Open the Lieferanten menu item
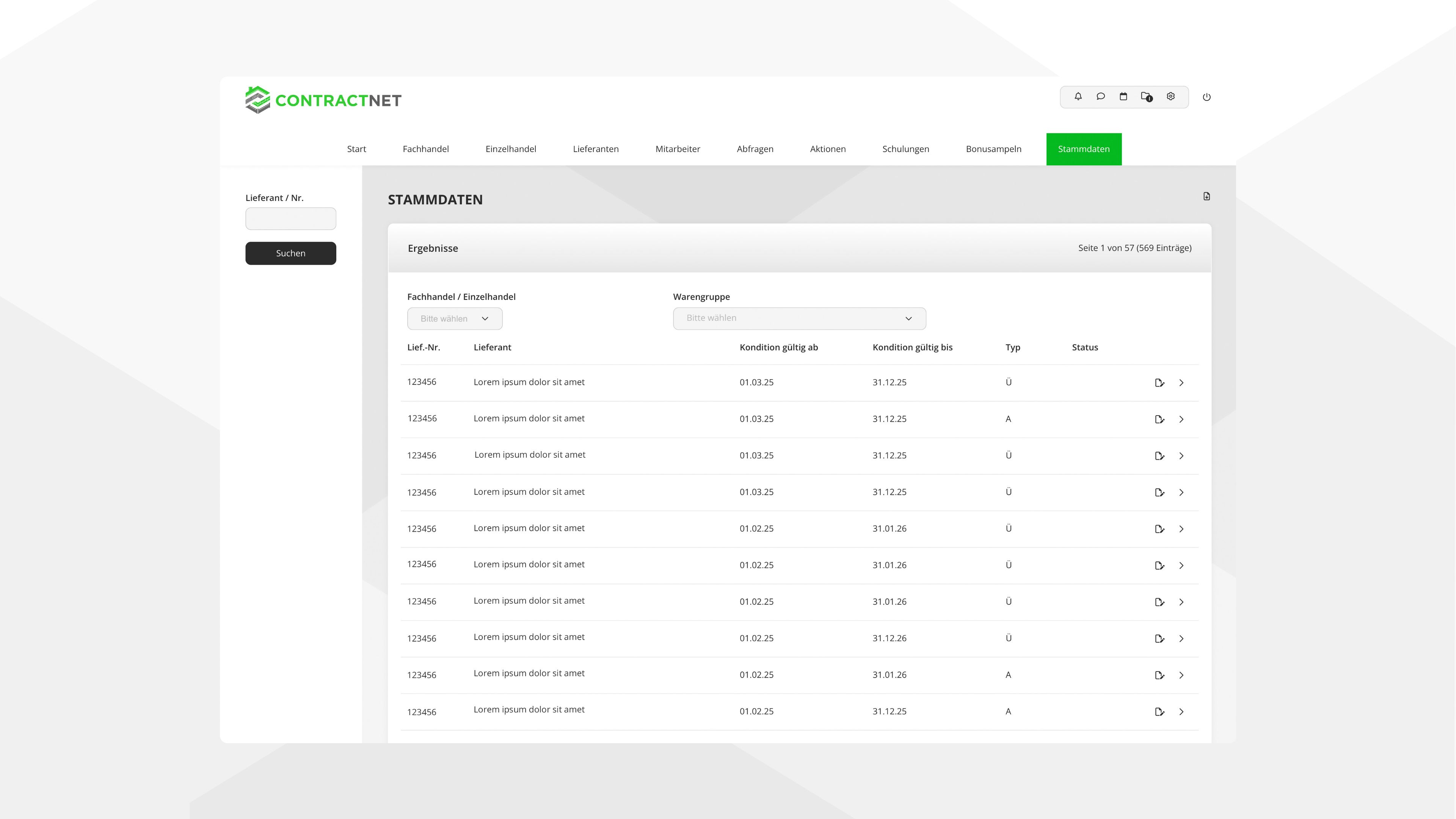 596,149
